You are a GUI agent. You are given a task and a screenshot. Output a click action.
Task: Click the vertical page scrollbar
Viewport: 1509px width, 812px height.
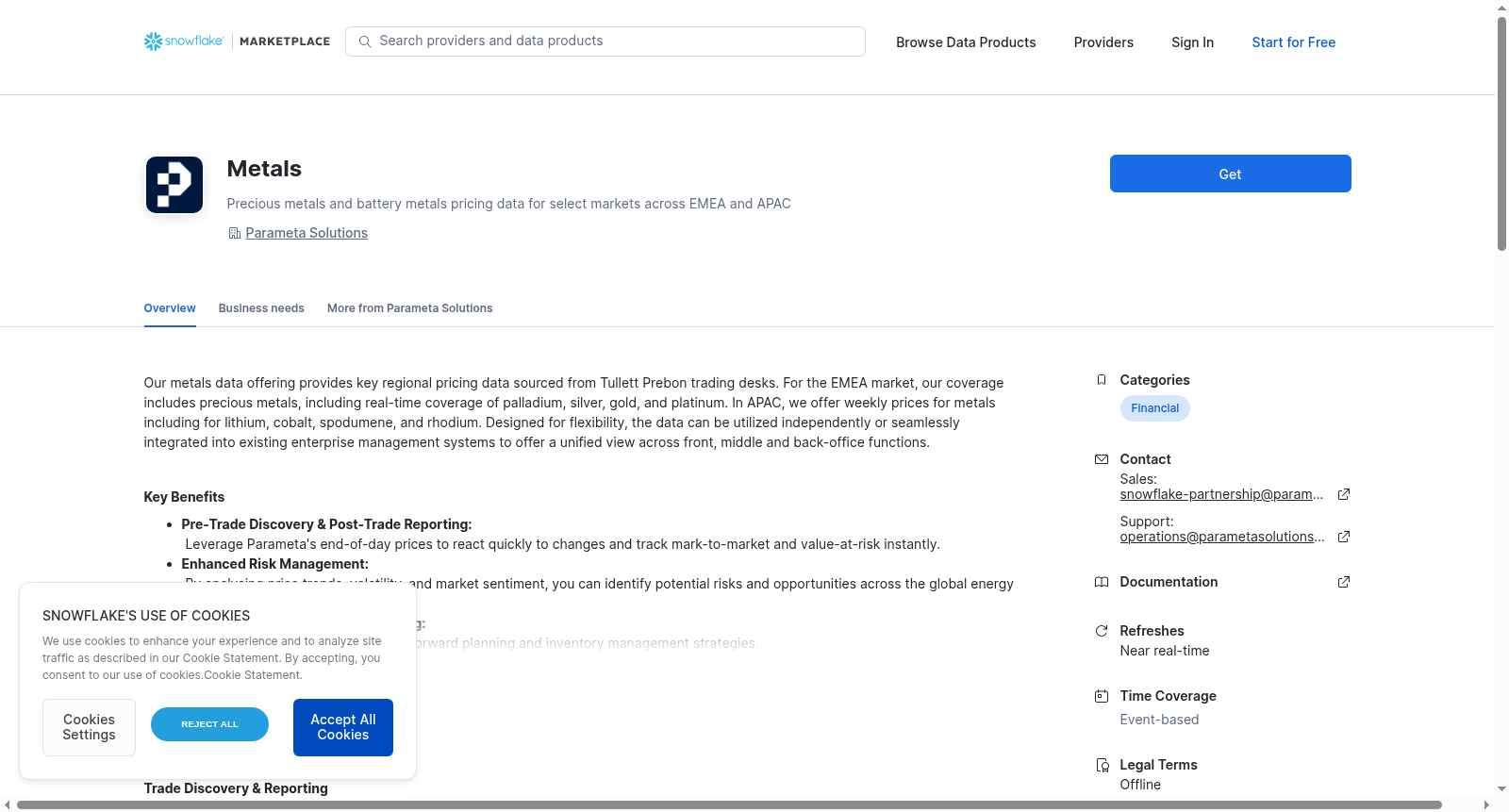point(1501,133)
